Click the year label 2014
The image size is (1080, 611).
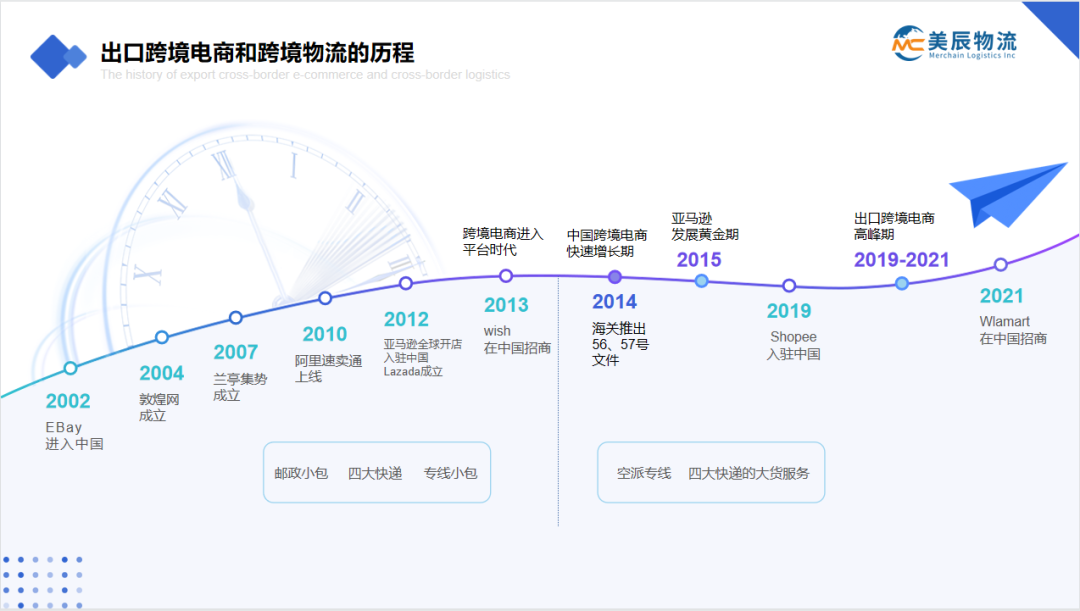click(x=615, y=302)
